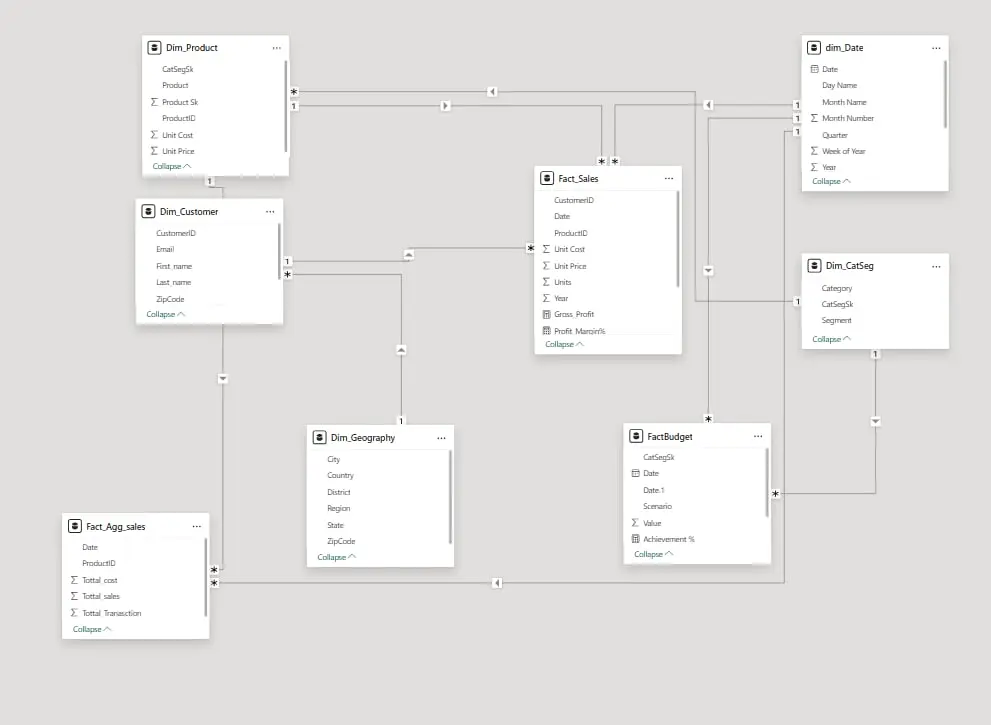This screenshot has width=991, height=725.
Task: Click the Fact_Sales table scrollbar
Action: [x=678, y=239]
